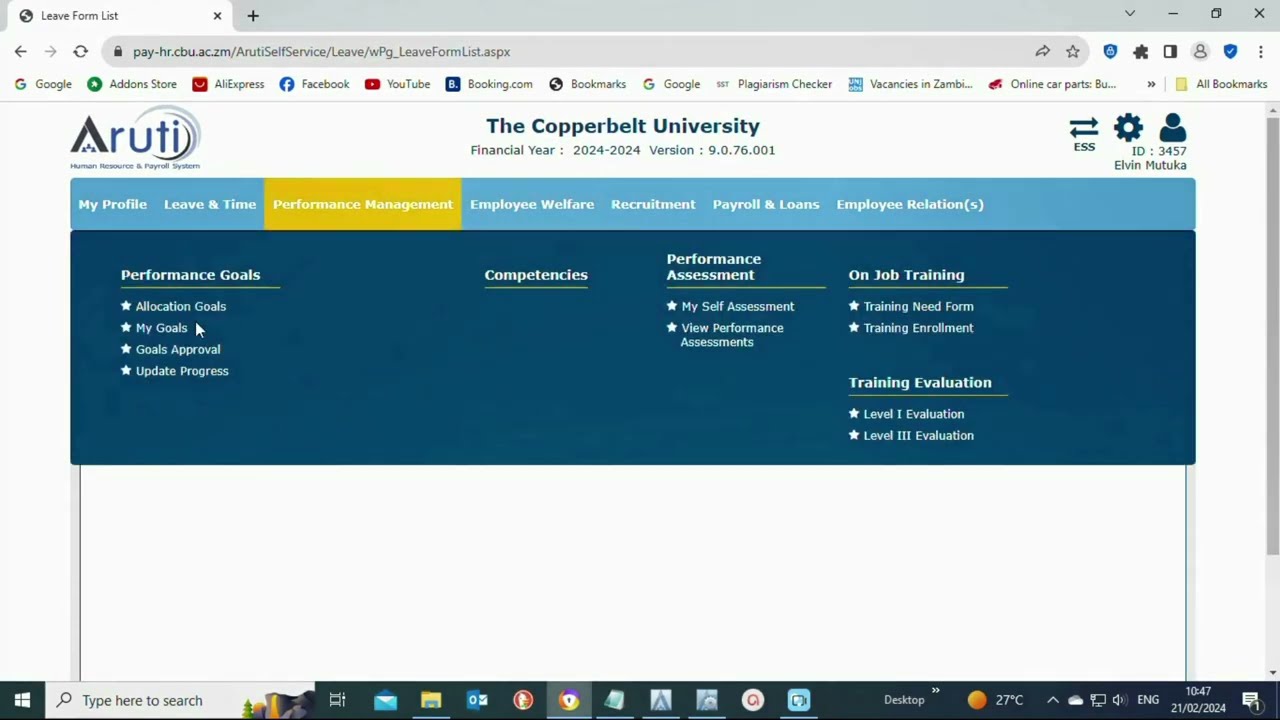
Task: Open Update Progress link
Action: pyautogui.click(x=182, y=371)
